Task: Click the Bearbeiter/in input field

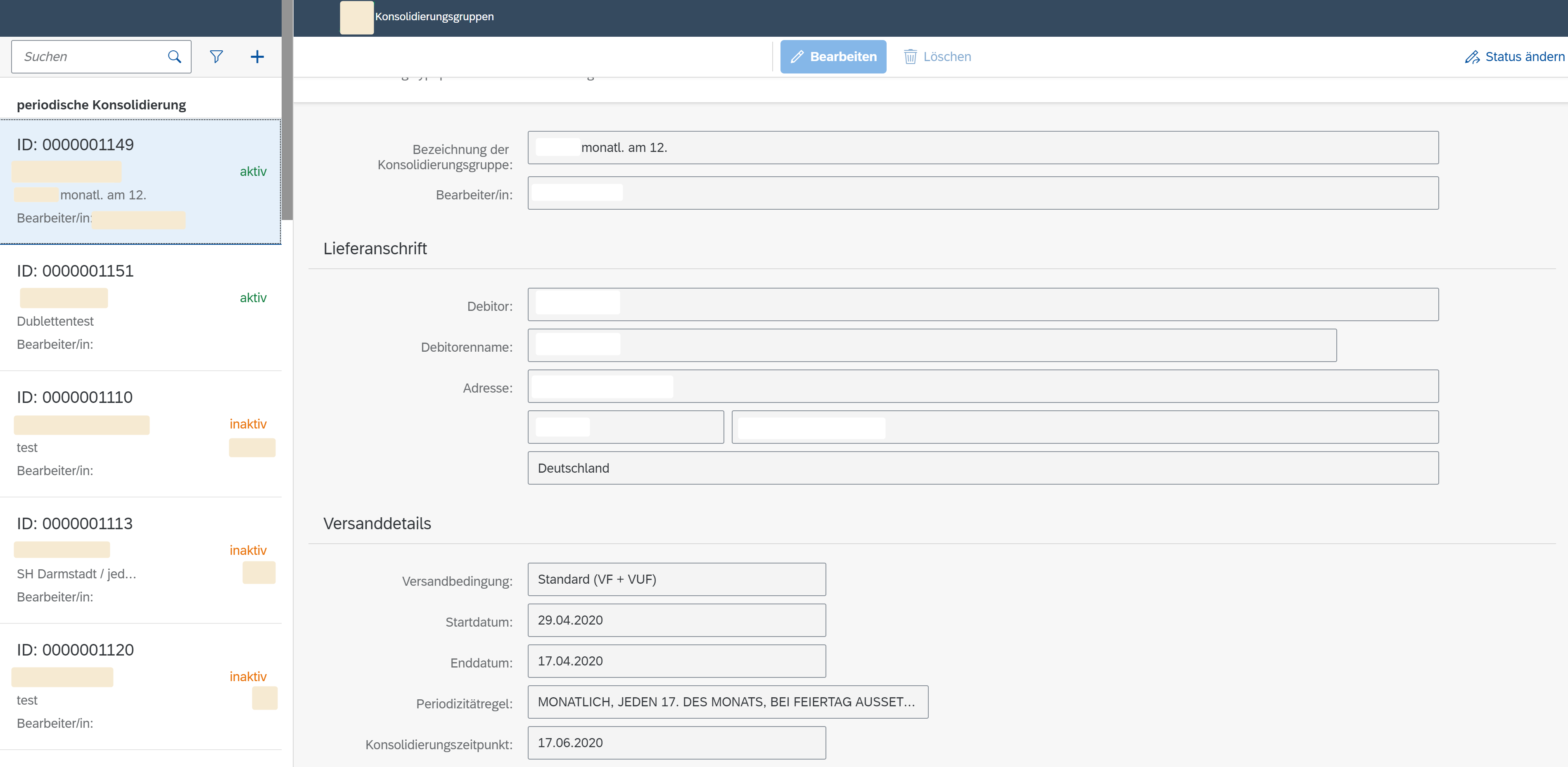Action: 983,193
